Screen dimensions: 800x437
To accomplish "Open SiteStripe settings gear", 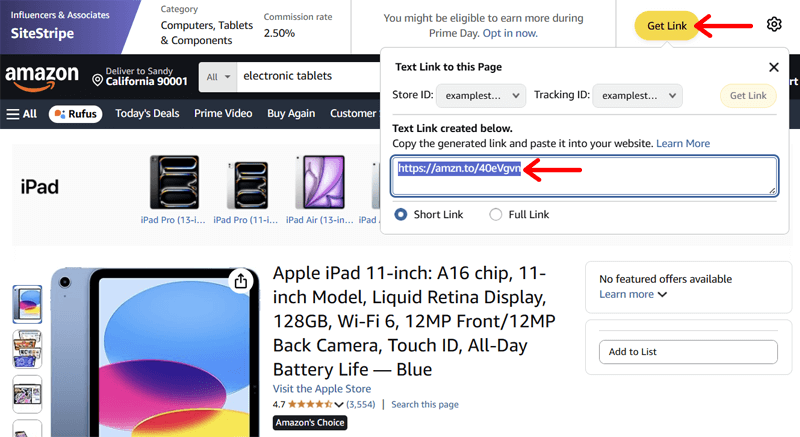I will click(774, 24).
